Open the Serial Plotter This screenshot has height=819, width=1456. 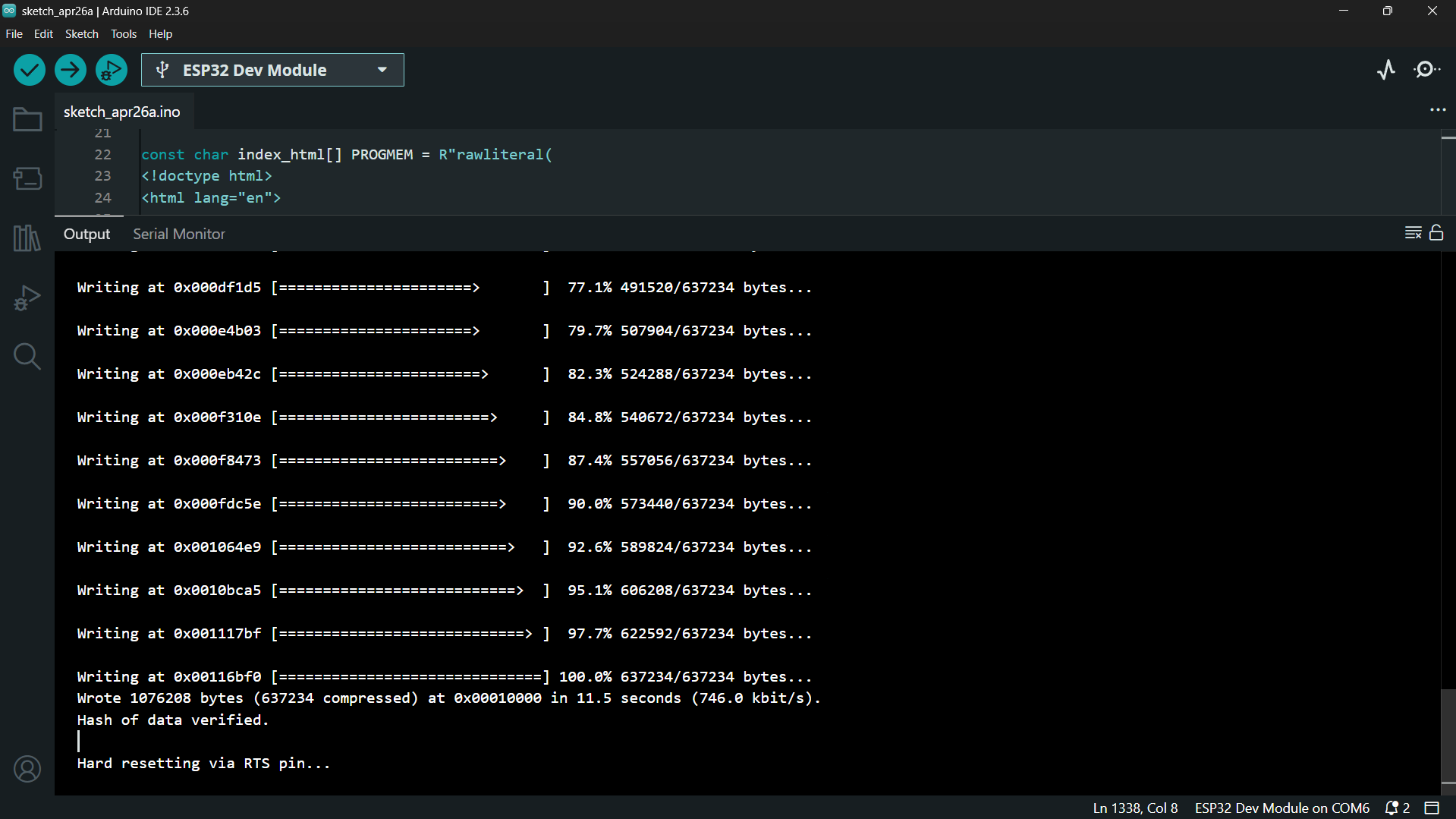click(x=1386, y=70)
